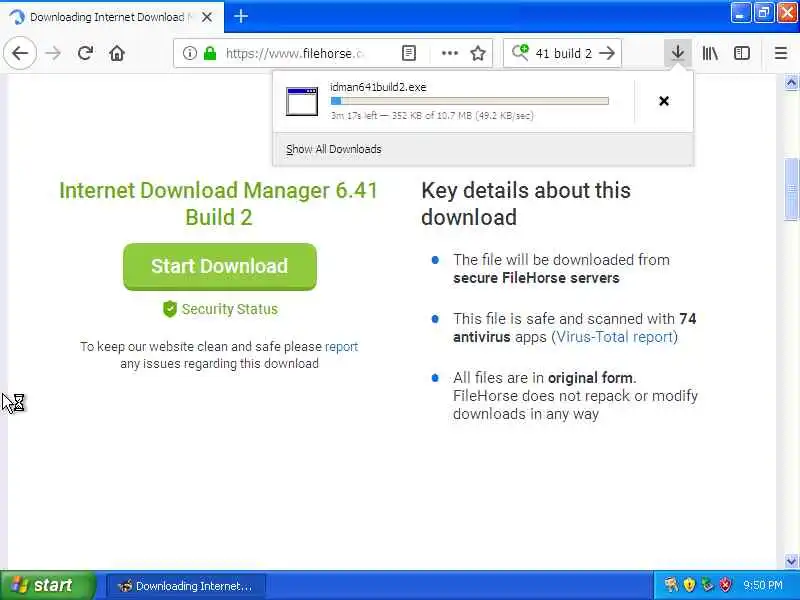Open the Library toolbar button
800x600 pixels.
click(710, 53)
